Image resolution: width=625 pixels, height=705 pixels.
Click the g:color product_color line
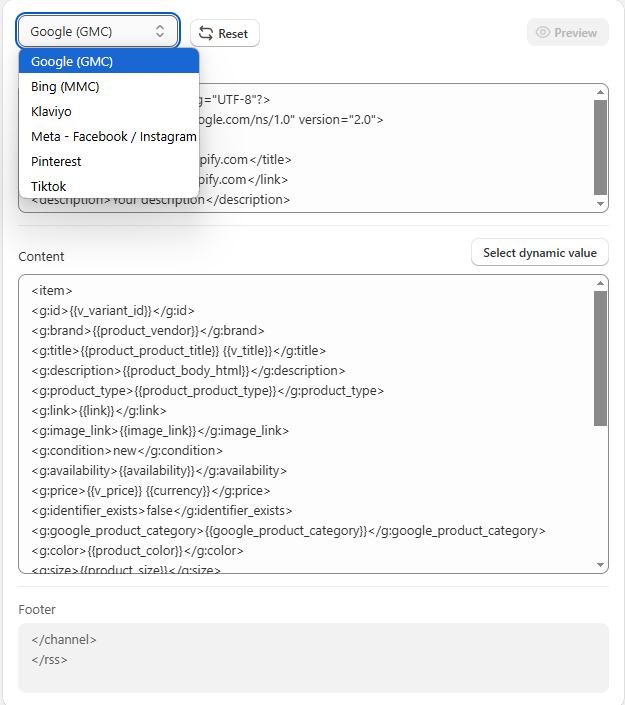tap(138, 551)
